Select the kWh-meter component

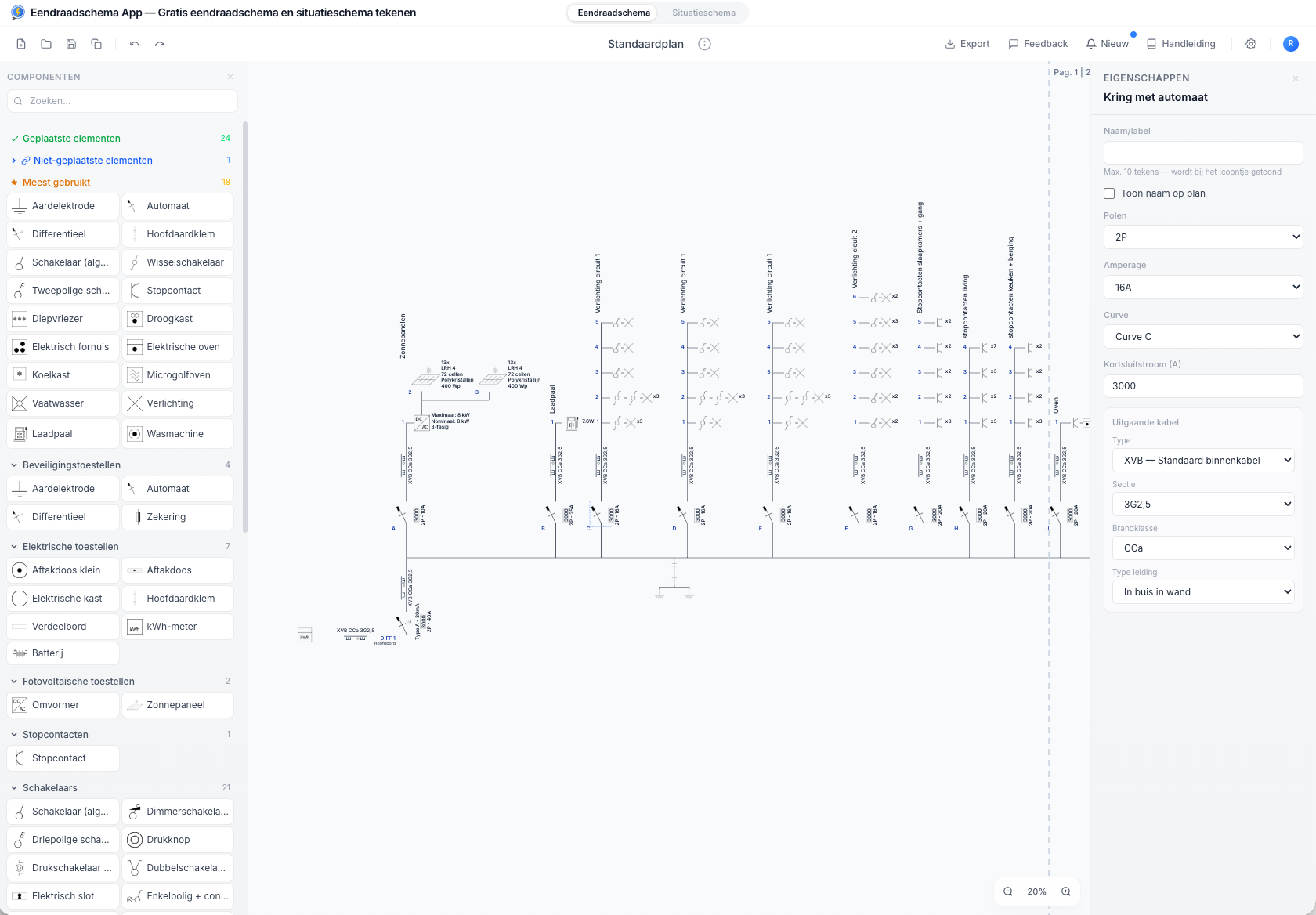[178, 627]
